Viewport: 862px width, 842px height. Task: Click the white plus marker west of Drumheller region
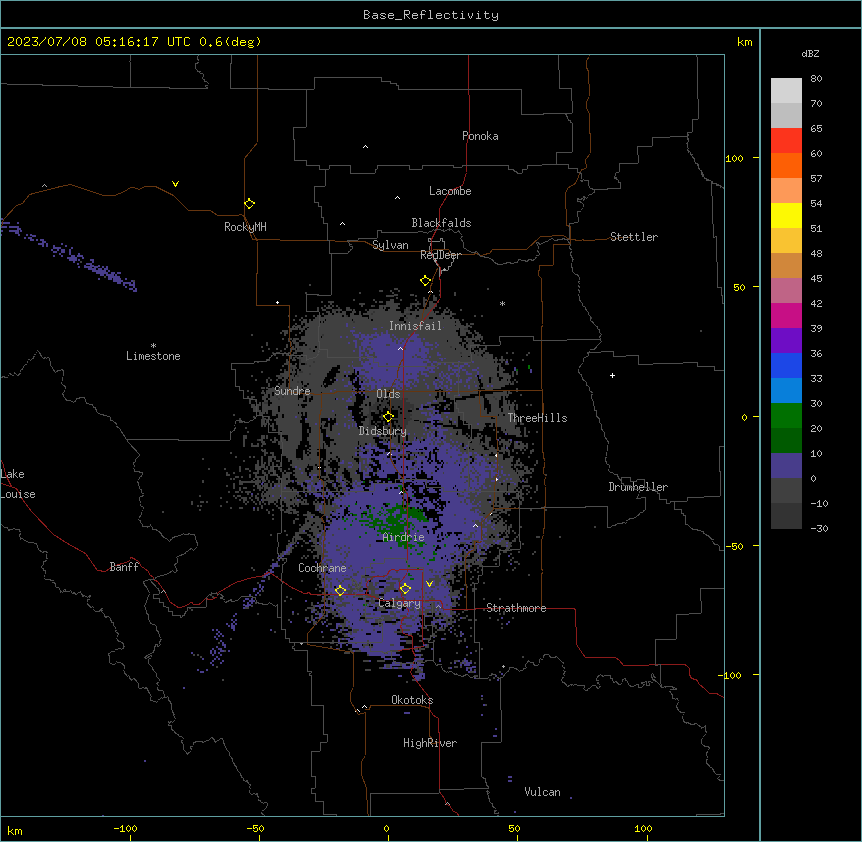[x=612, y=375]
